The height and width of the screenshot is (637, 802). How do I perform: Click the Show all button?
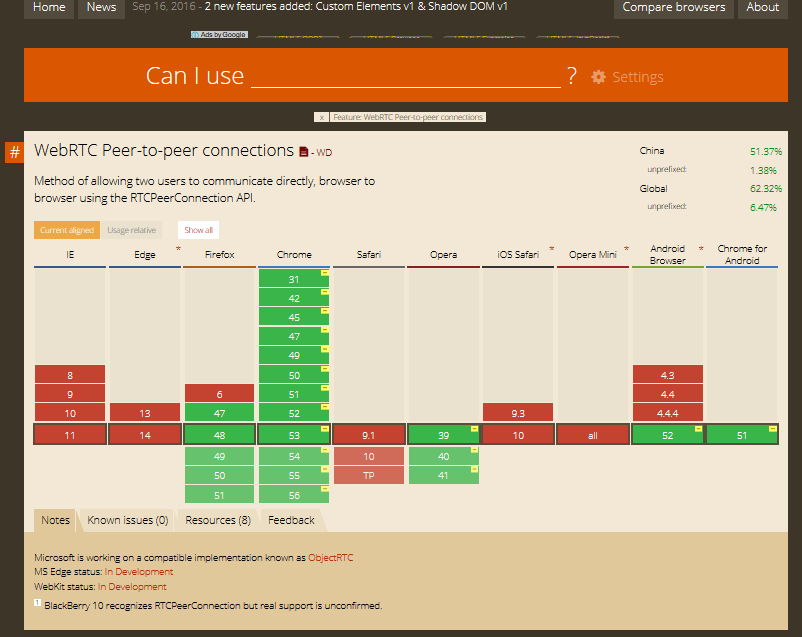[198, 230]
